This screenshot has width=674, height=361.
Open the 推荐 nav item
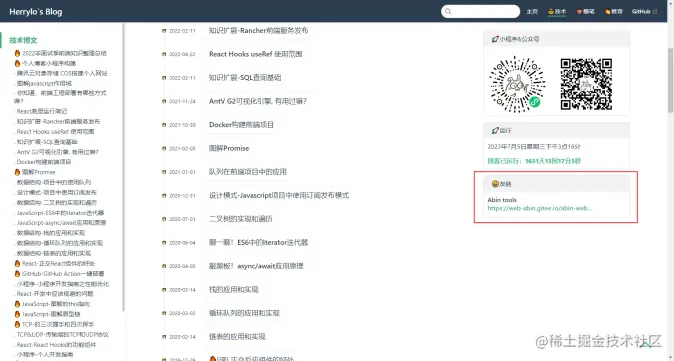coord(614,12)
